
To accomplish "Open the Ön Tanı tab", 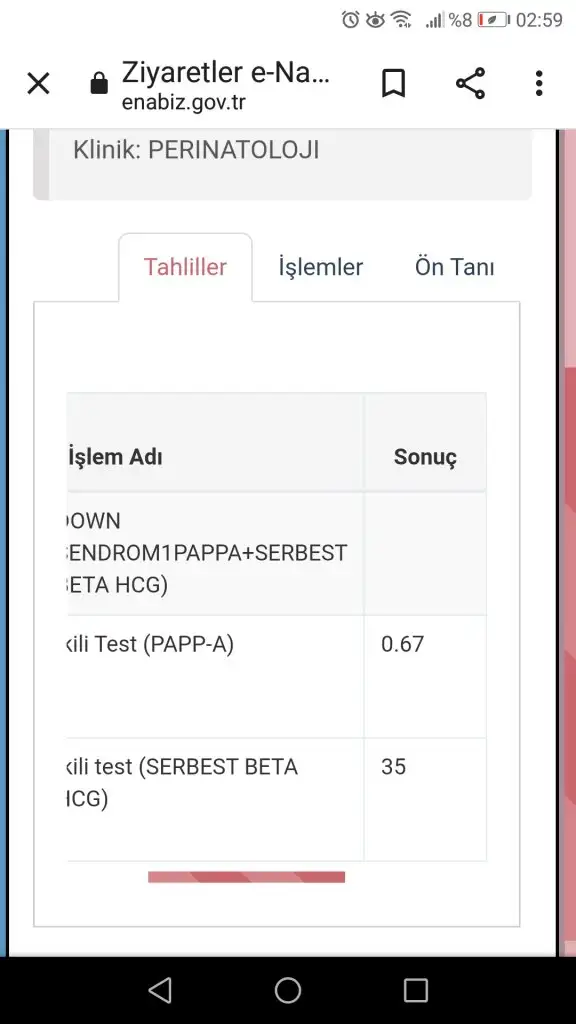I will (455, 267).
